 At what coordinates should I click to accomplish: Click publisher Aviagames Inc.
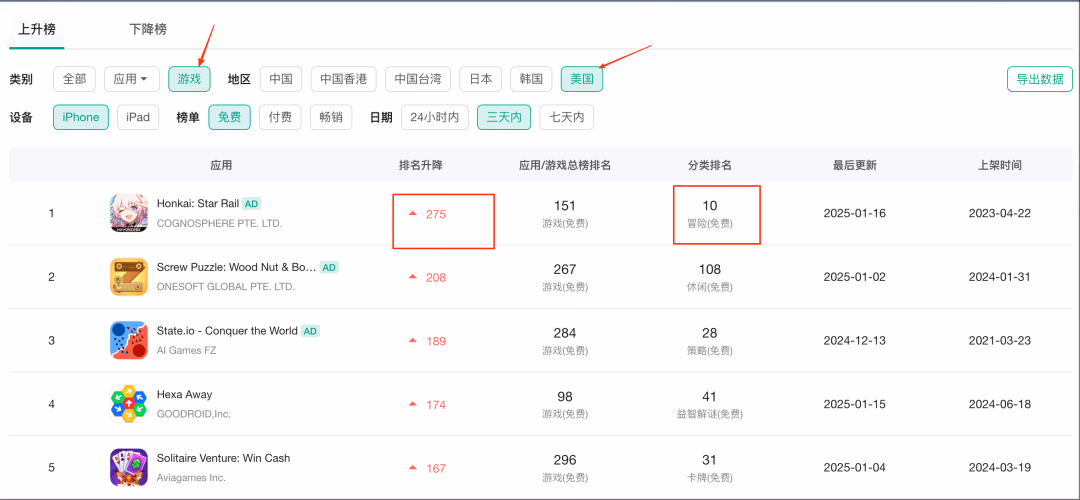pyautogui.click(x=191, y=477)
